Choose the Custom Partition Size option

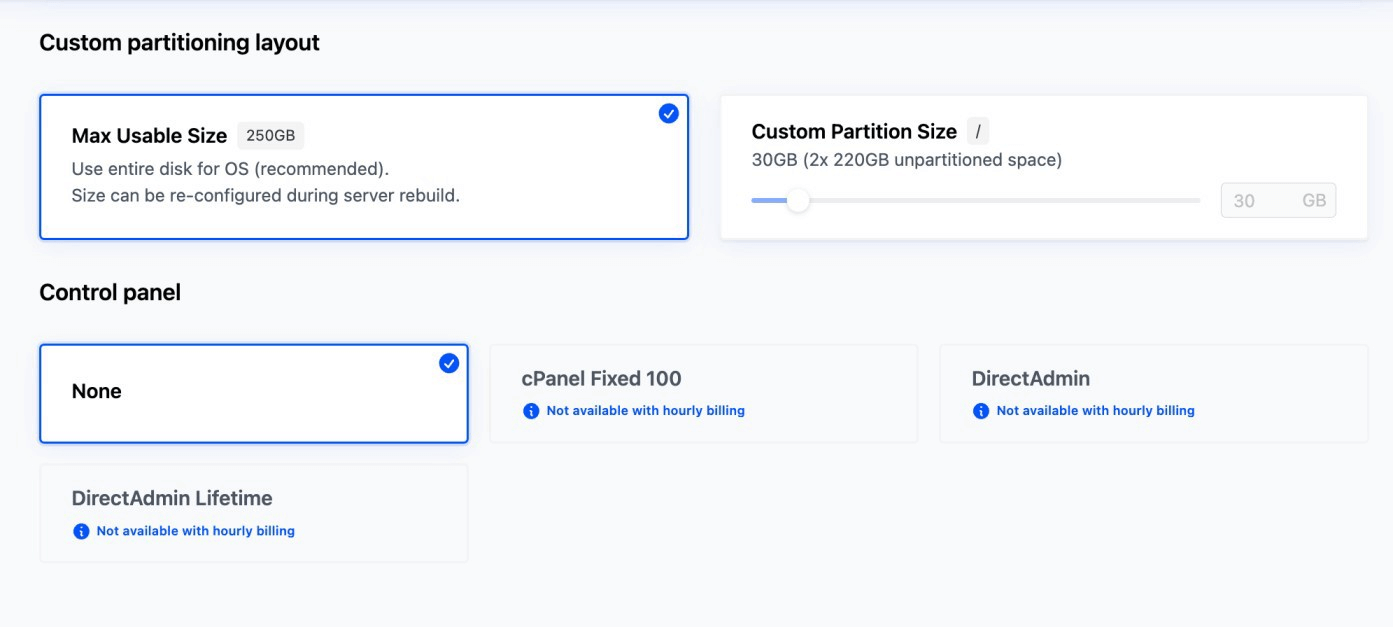[1043, 167]
